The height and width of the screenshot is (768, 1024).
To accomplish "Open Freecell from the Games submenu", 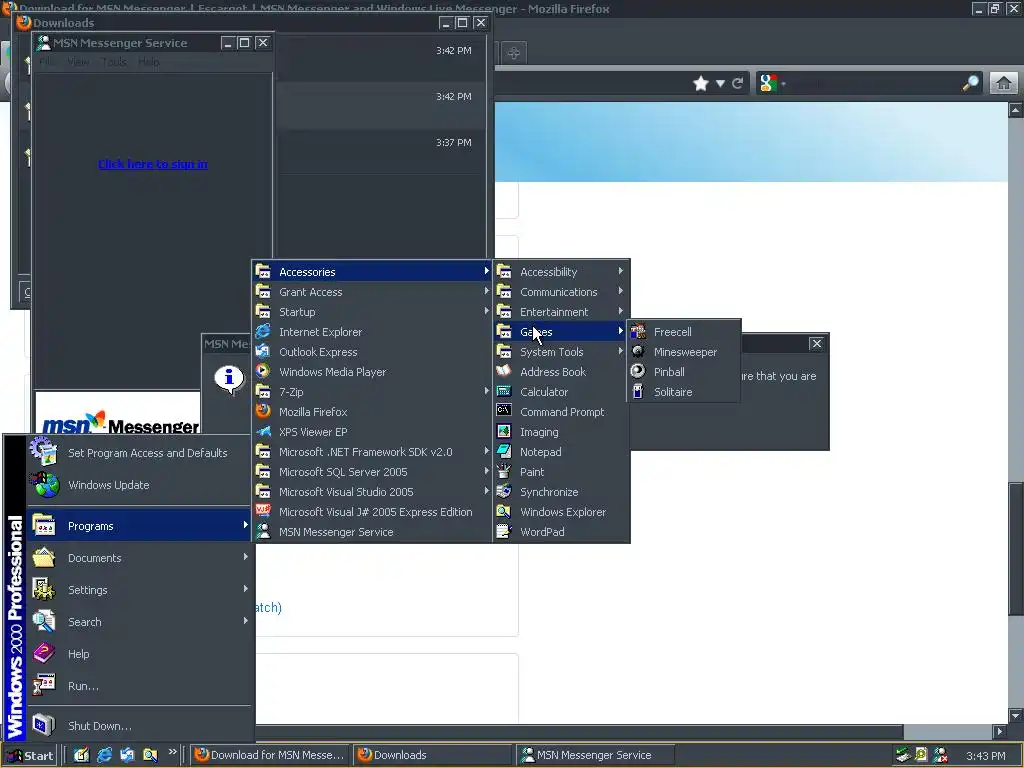I will (x=683, y=332).
